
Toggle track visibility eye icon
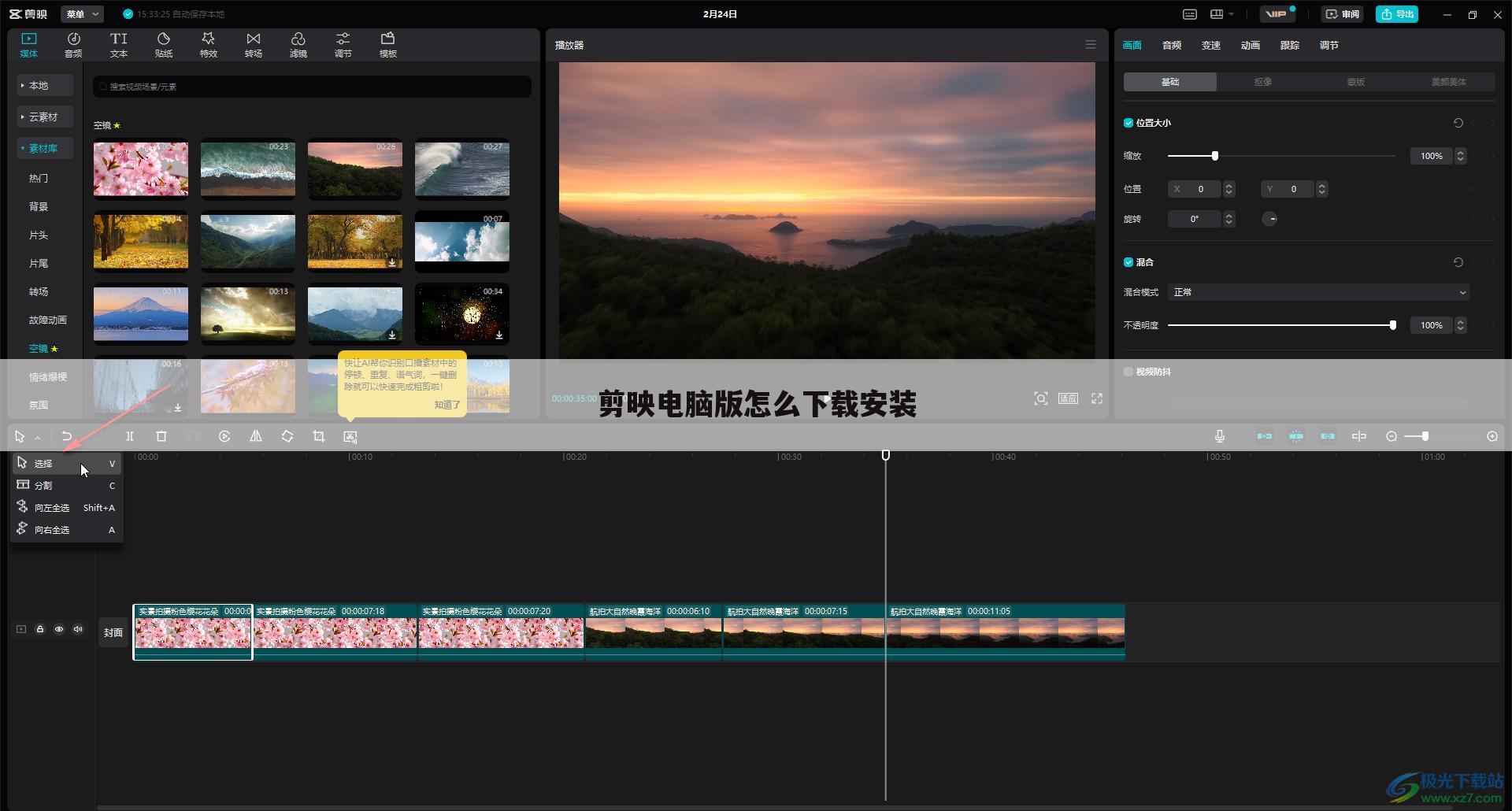tap(59, 629)
